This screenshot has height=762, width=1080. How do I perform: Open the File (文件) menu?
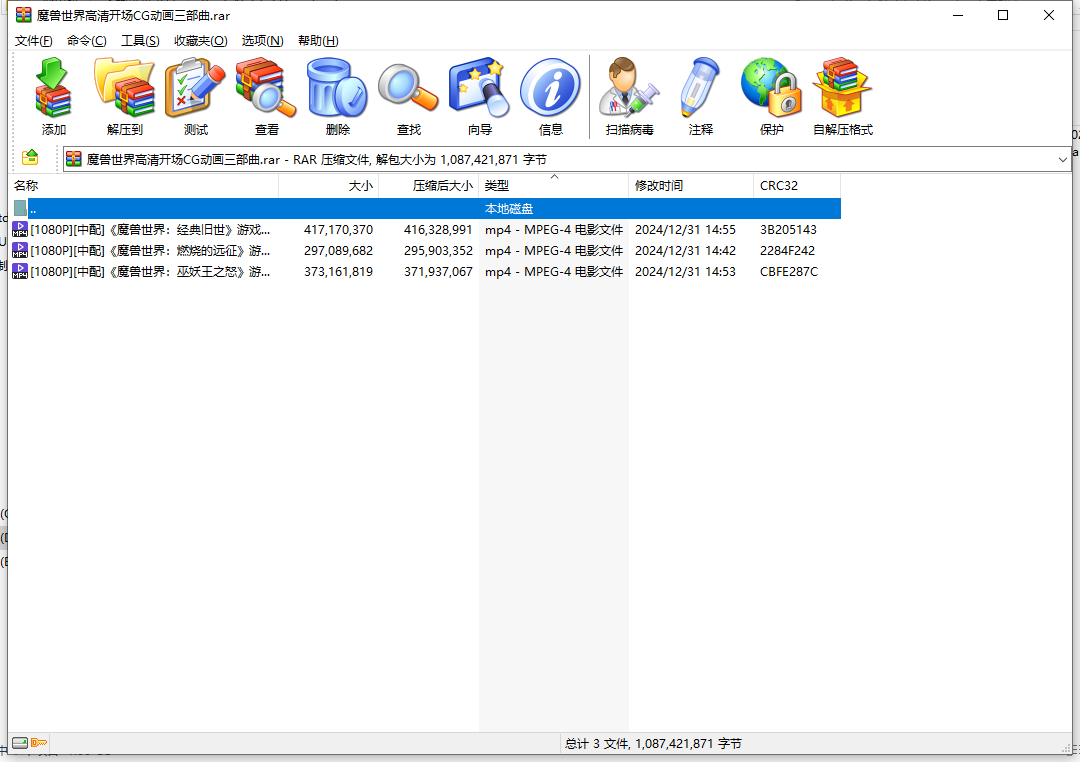pyautogui.click(x=34, y=41)
